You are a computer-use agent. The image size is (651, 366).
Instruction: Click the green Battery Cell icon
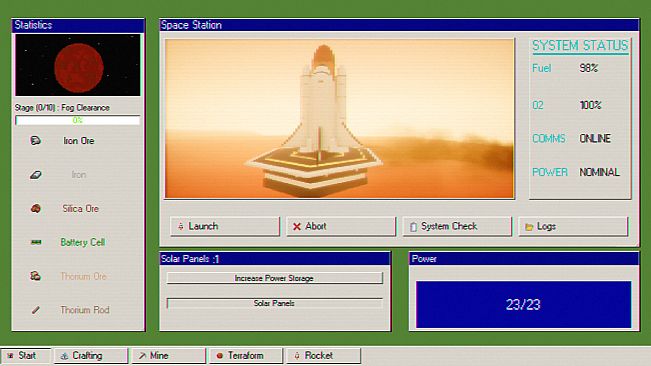(36, 242)
